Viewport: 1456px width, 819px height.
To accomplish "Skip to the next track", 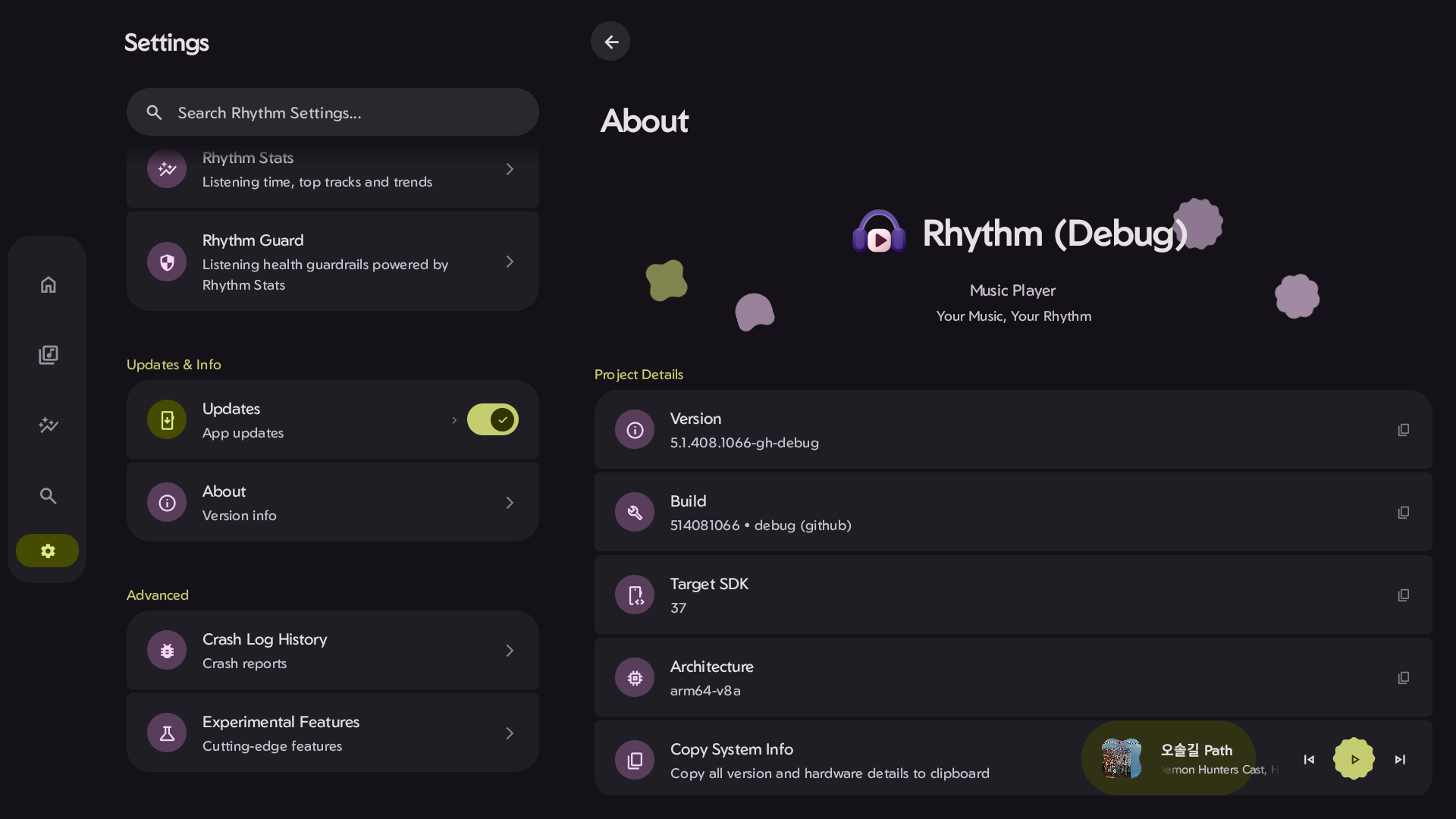I will tap(1400, 759).
